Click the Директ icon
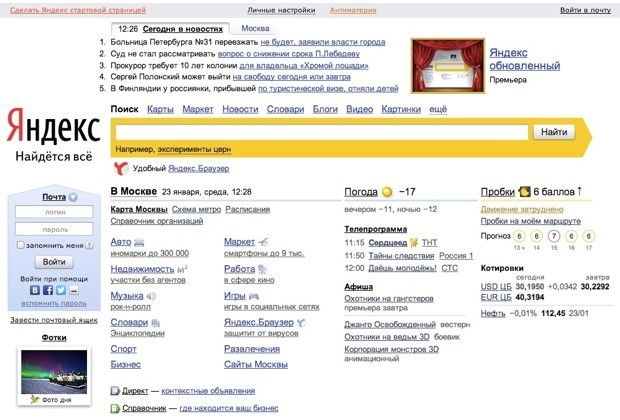 click(x=115, y=391)
